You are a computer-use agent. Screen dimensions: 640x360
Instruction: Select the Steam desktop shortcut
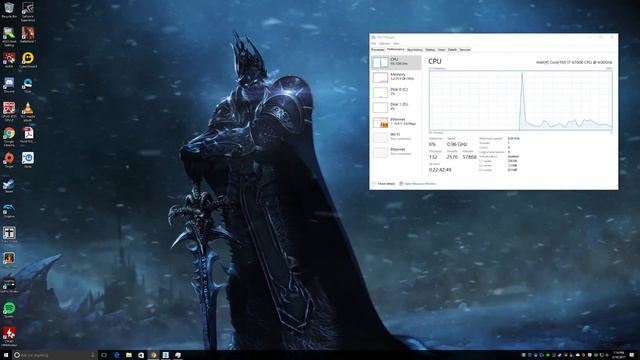coord(9,186)
